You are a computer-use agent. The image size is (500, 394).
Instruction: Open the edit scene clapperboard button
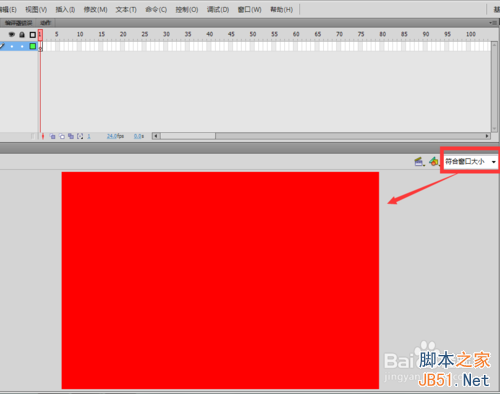coord(419,162)
